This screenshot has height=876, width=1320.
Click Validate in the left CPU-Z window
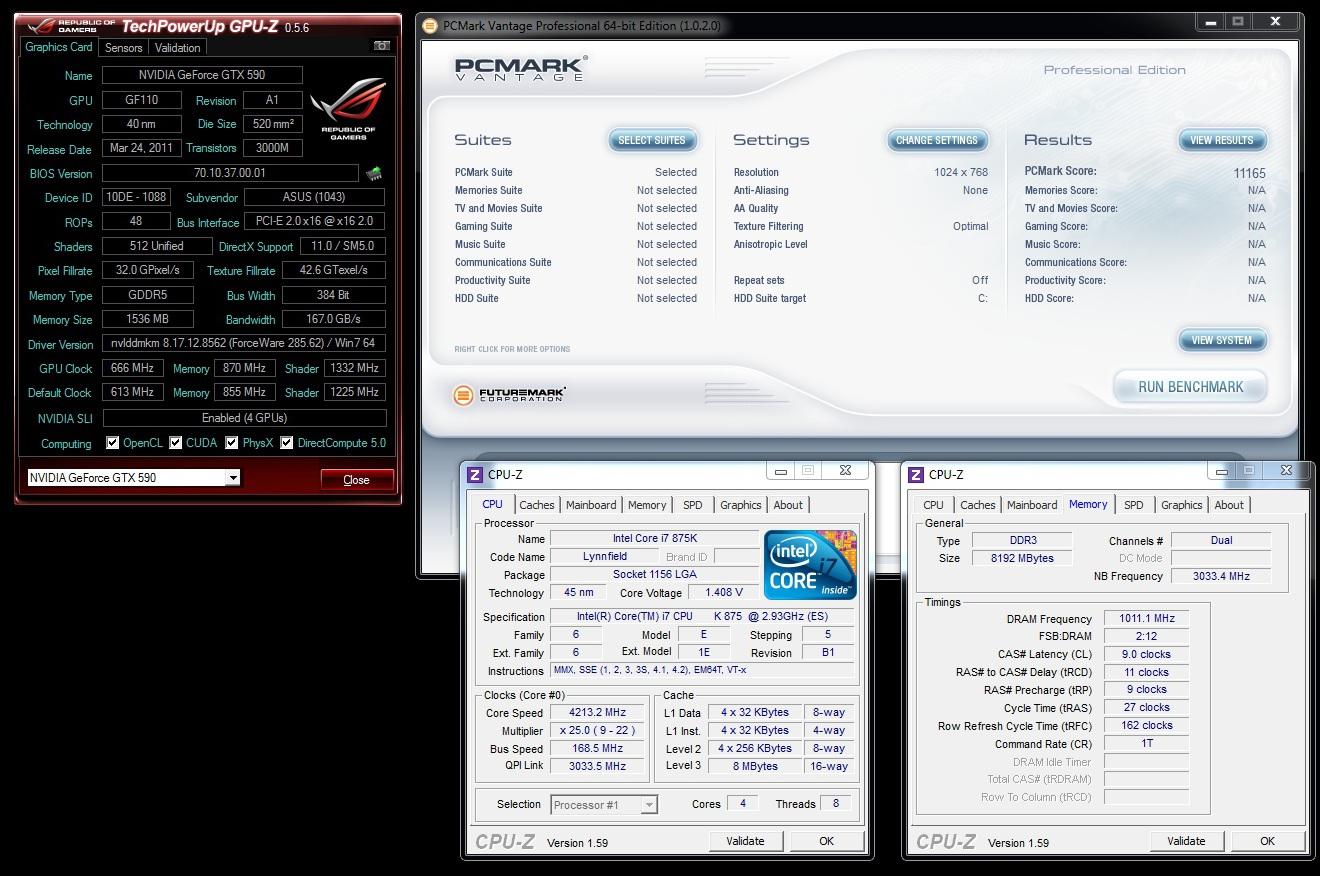[x=745, y=841]
